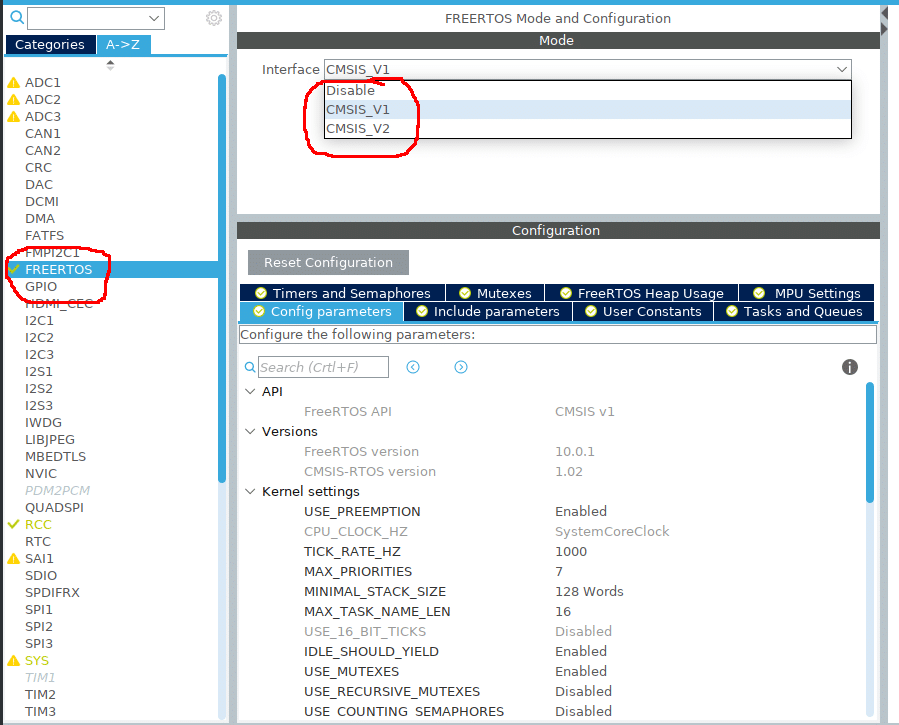Click the TICK_RATE_HZ value 1000

tap(571, 551)
